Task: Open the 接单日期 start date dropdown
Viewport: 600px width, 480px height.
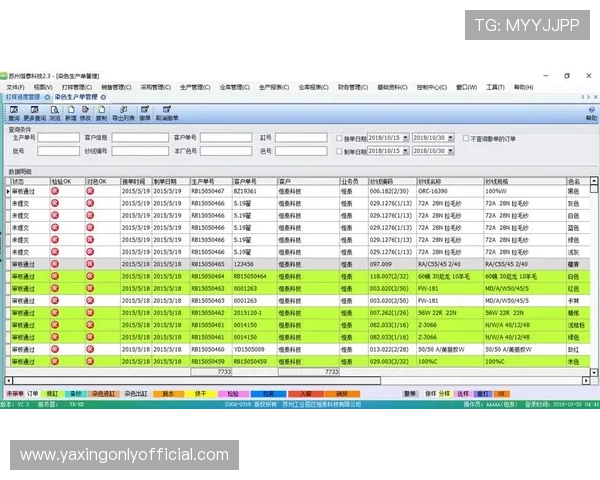Action: (x=403, y=138)
